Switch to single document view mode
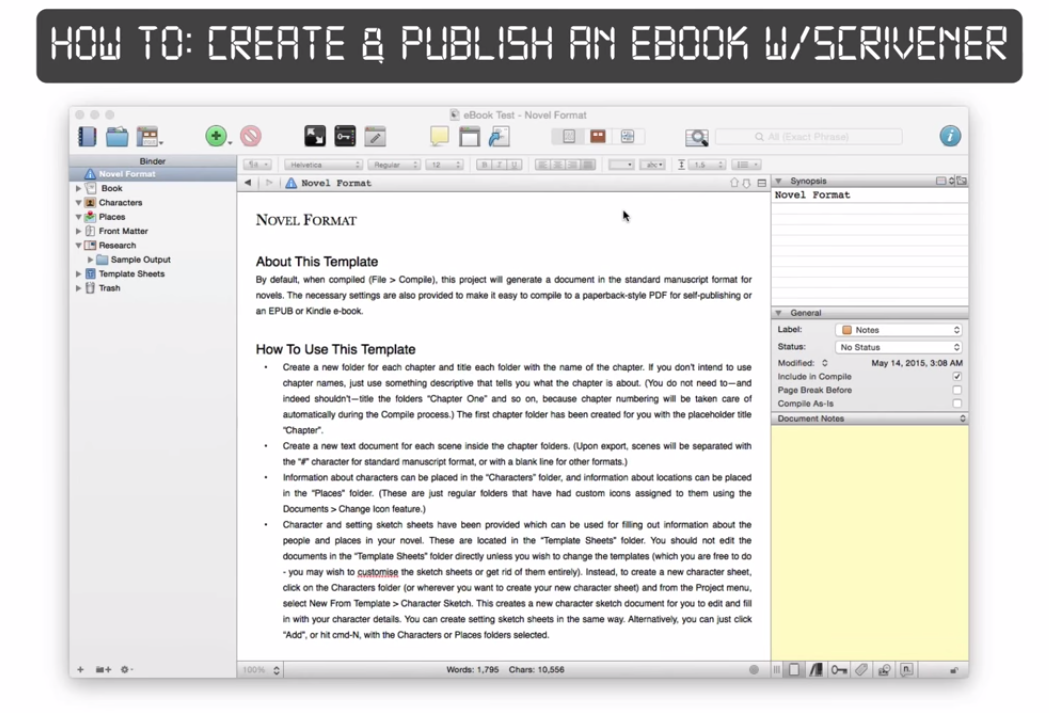1049x713 pixels. coord(569,136)
